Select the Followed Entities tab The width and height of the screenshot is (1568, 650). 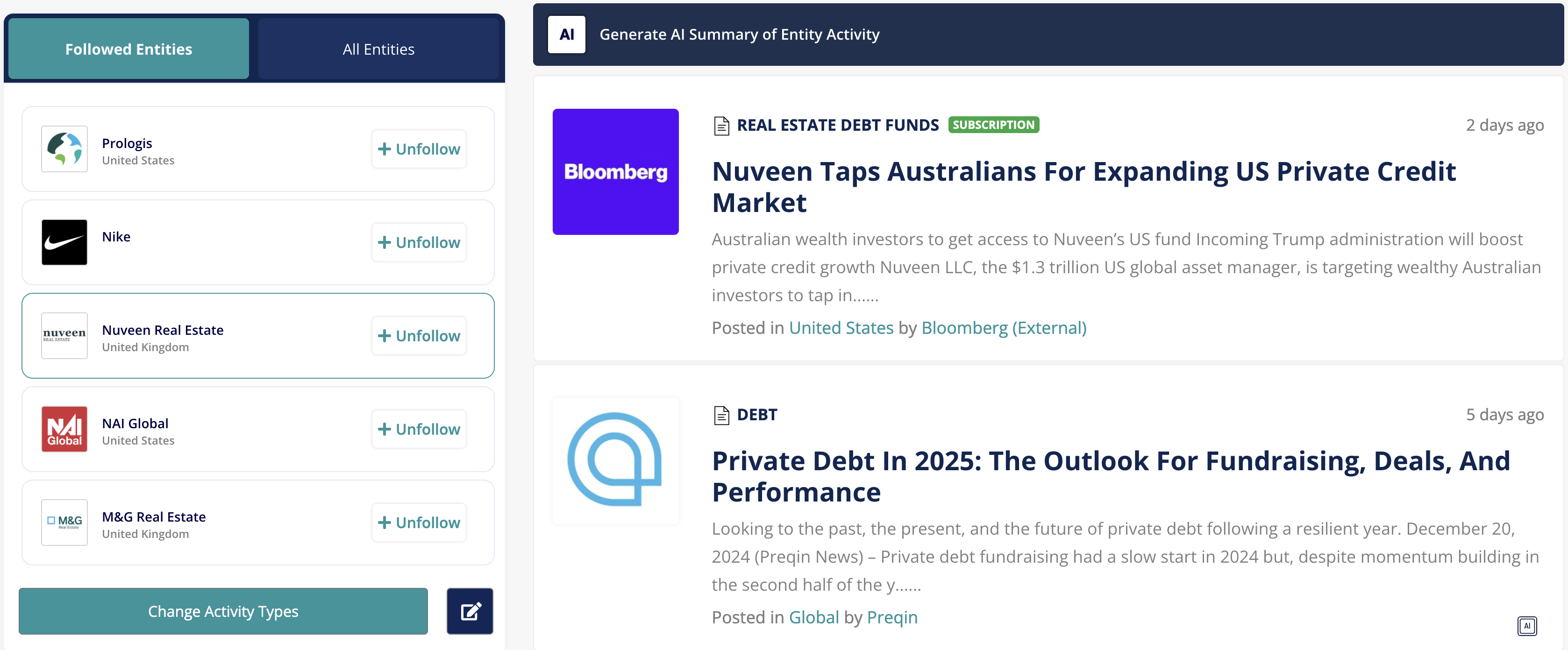tap(128, 49)
